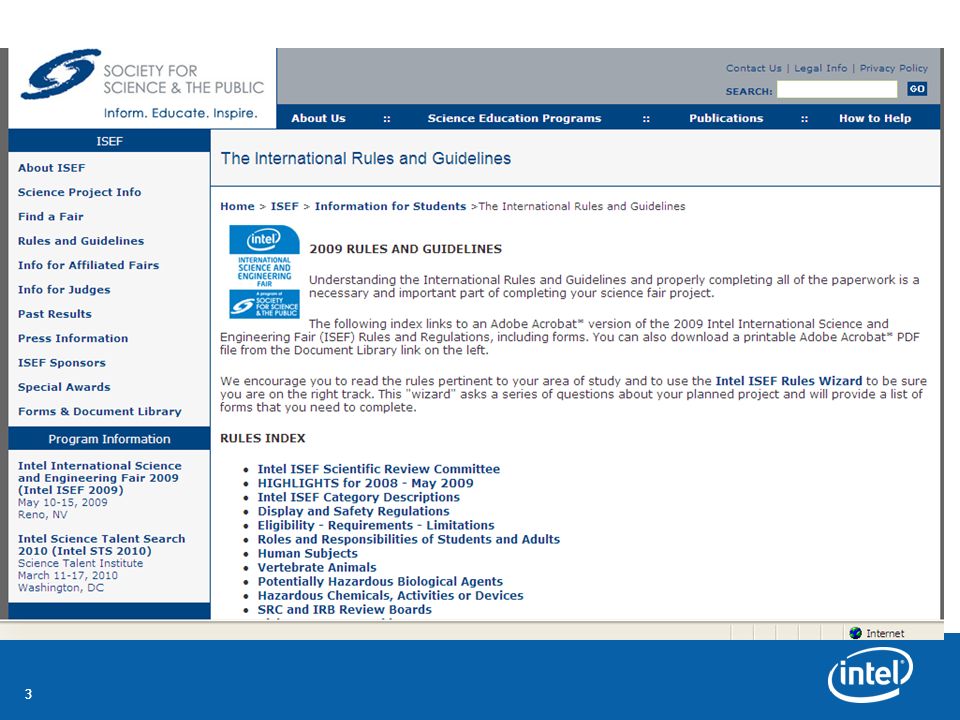Click the Intel ISEF logo image
Screen dimensions: 960x720
(264, 272)
